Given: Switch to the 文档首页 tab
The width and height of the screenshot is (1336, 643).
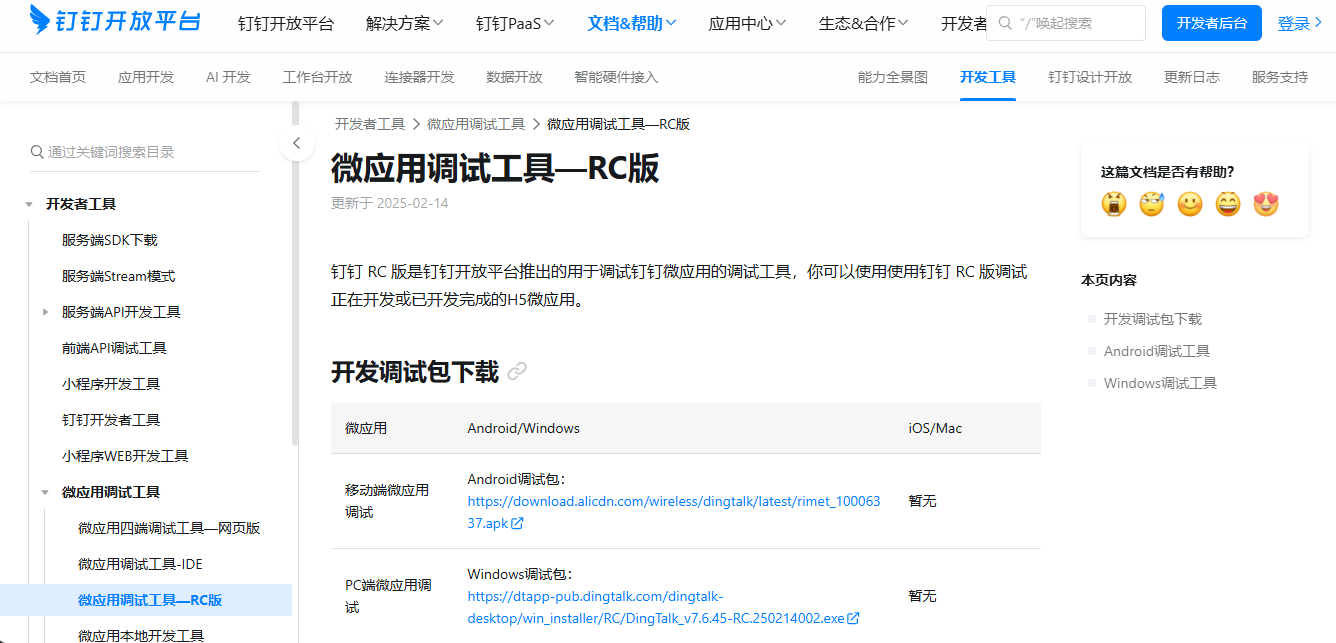Looking at the screenshot, I should [x=58, y=77].
